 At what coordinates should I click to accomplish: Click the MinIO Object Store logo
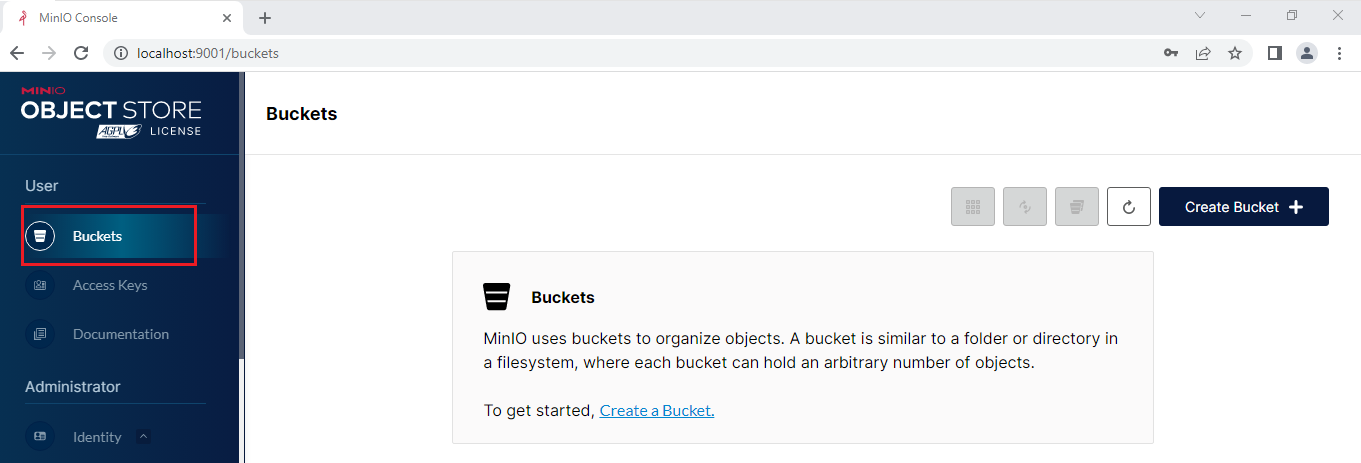click(x=111, y=112)
